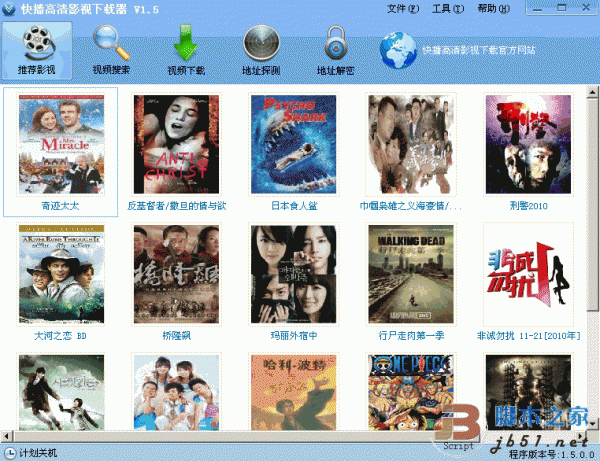
Task: Select the 中国枭雄之义海豪情 poster
Action: 411,144
